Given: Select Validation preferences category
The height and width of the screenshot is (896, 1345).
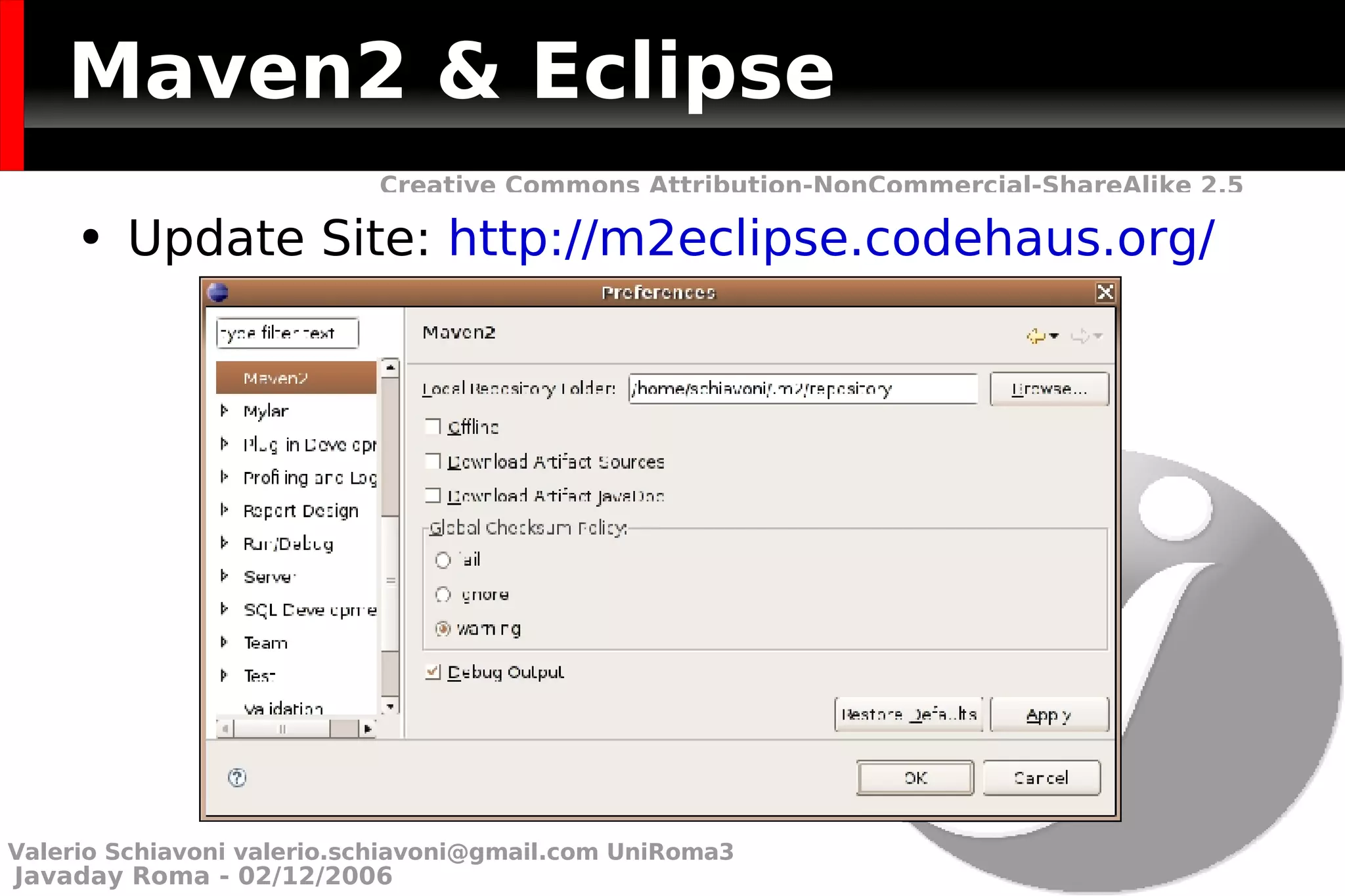Looking at the screenshot, I should (283, 709).
